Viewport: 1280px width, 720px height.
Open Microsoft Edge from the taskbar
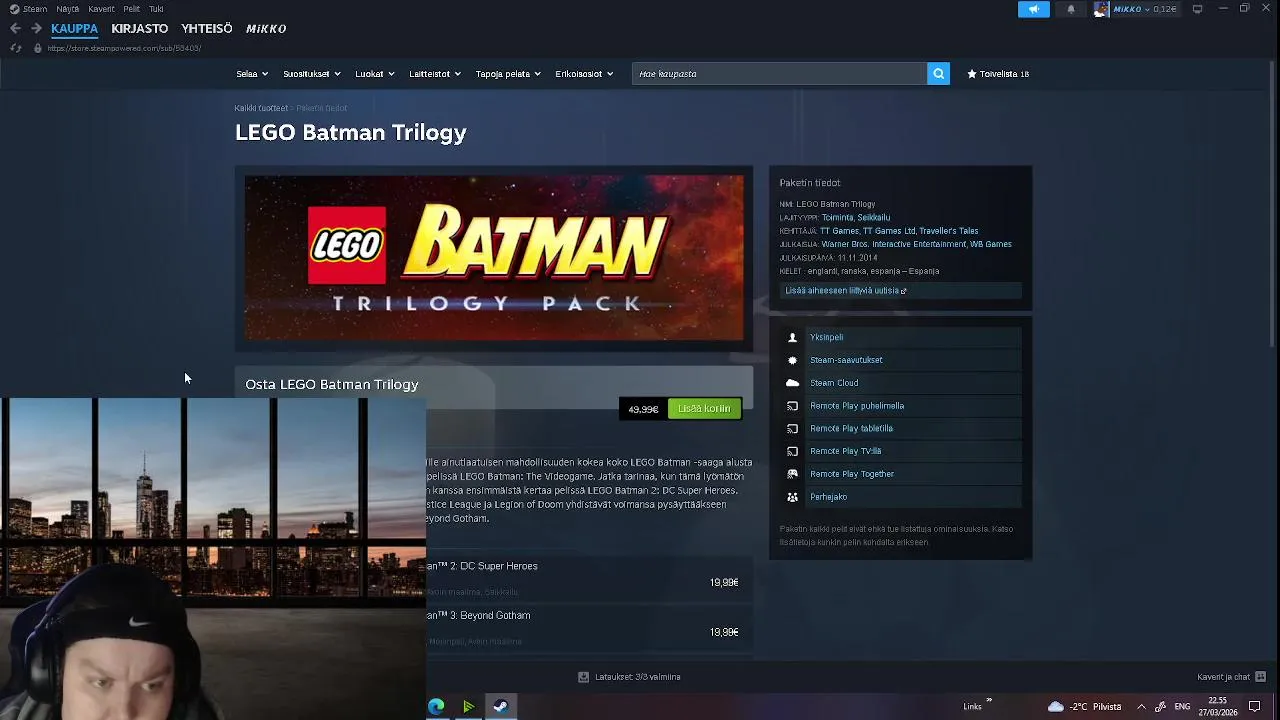click(436, 707)
